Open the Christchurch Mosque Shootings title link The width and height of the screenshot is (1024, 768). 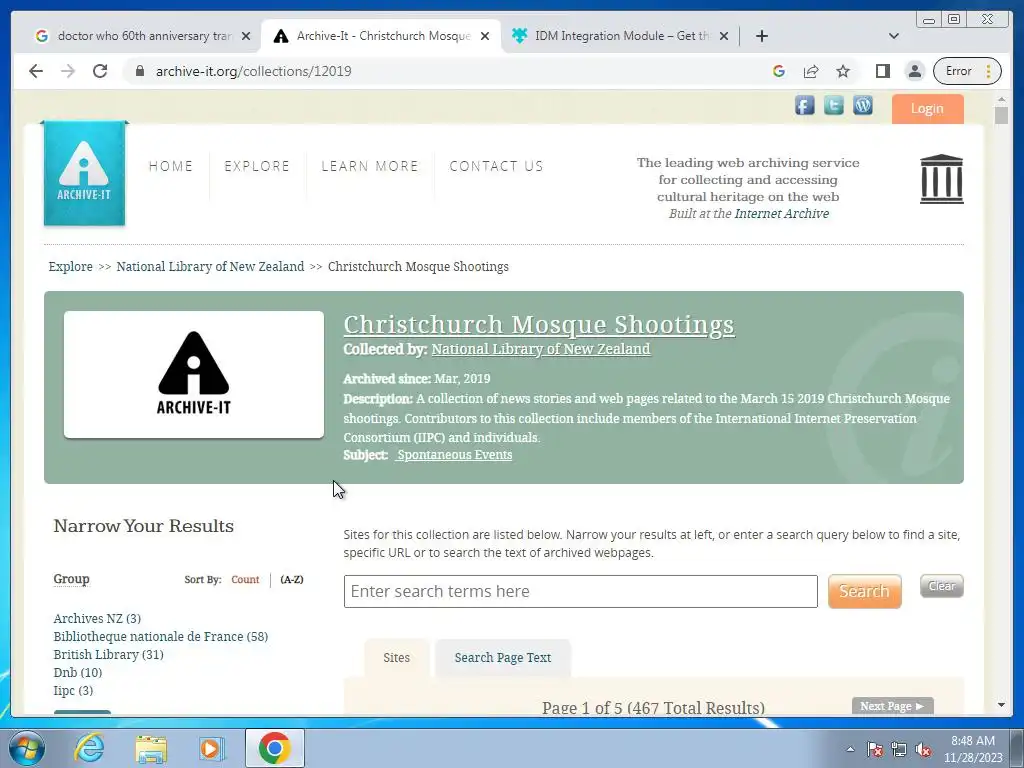[539, 325]
